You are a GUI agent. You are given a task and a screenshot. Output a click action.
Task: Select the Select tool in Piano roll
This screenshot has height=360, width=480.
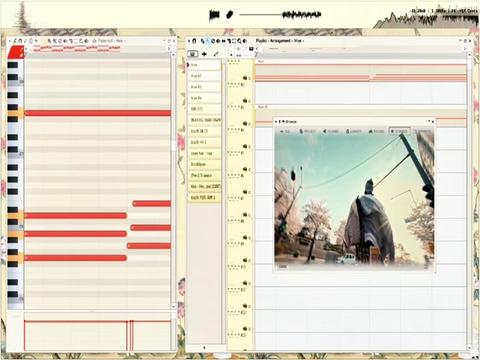tap(76, 41)
